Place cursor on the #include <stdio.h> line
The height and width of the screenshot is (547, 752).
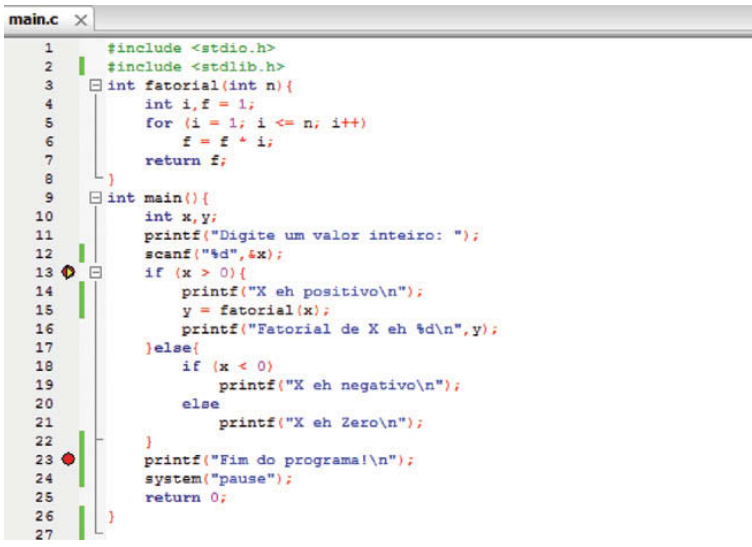(x=190, y=47)
